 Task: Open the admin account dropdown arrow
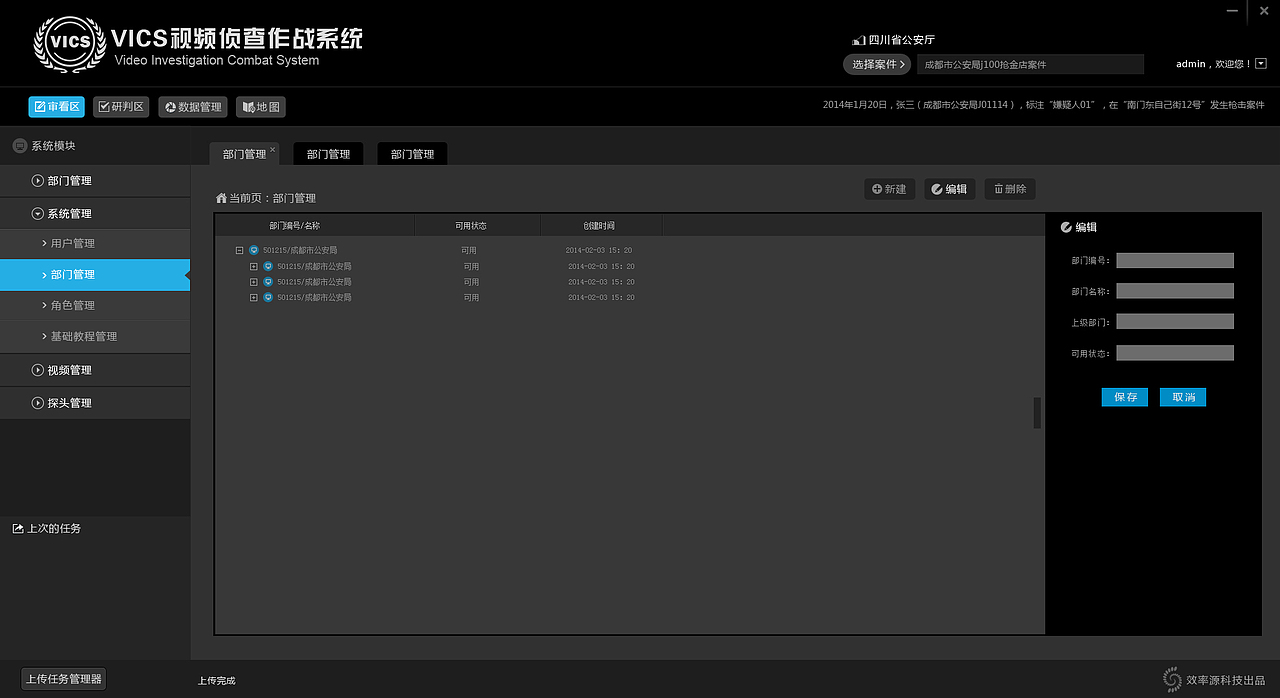(x=1260, y=64)
